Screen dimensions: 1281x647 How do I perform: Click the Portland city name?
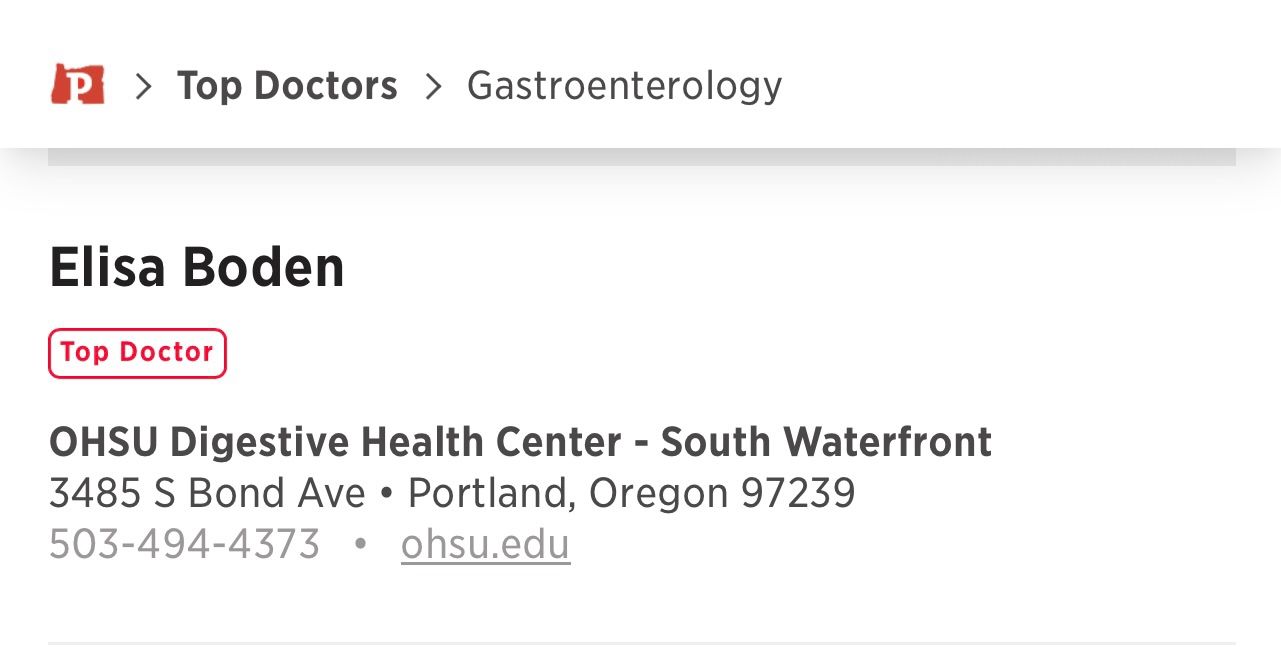(x=491, y=493)
